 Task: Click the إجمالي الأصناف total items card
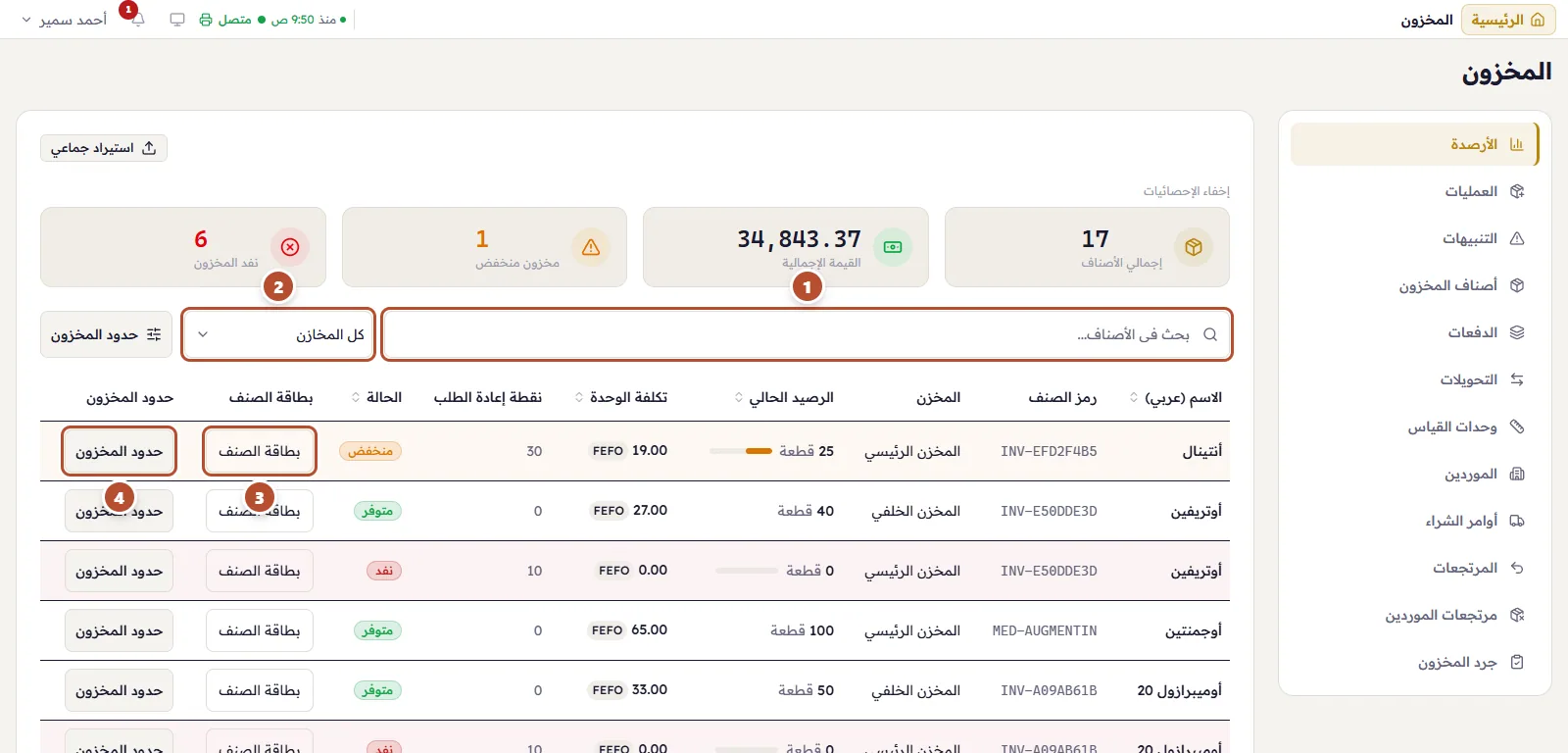(x=1087, y=247)
